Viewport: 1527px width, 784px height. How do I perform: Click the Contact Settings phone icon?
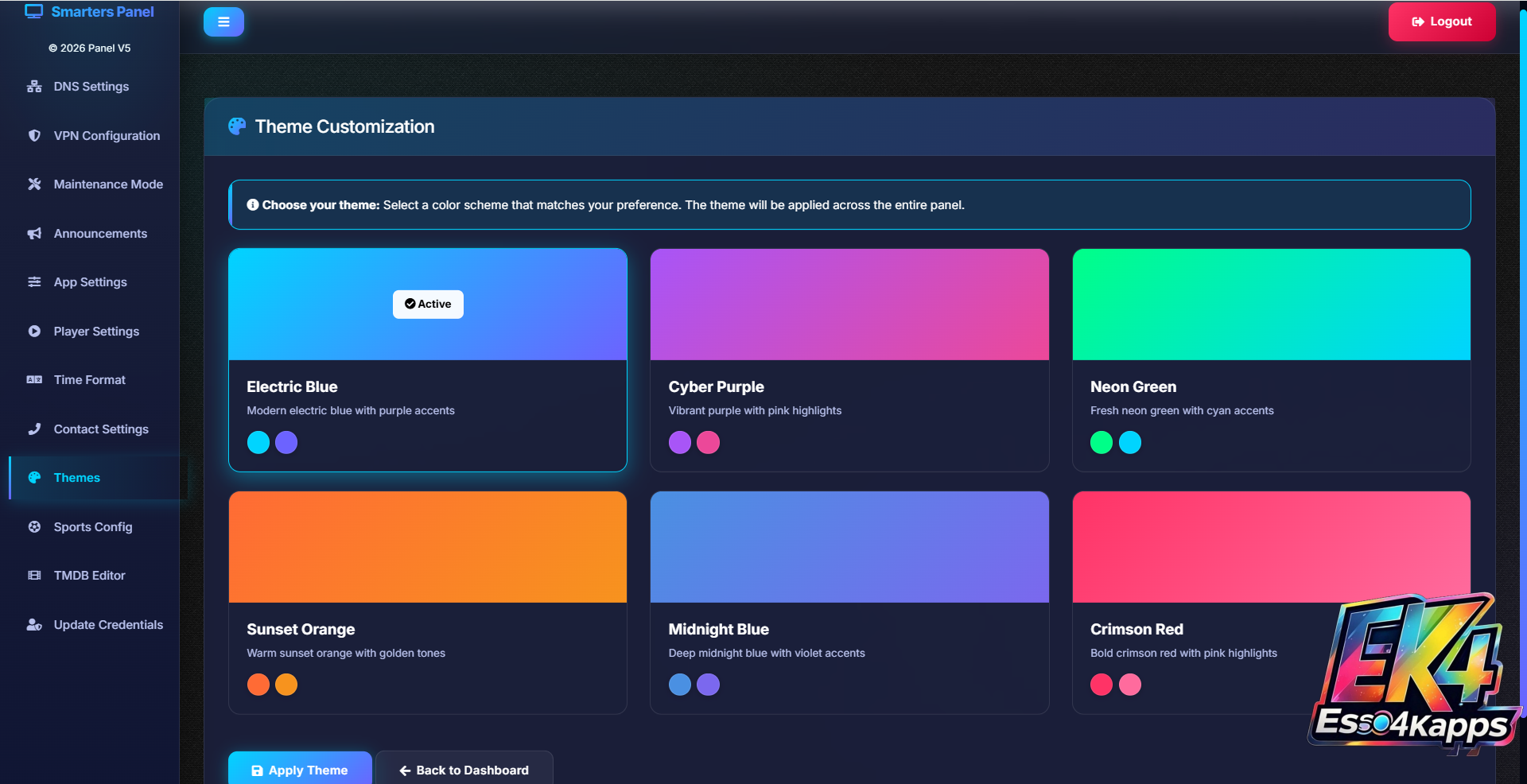coord(34,429)
